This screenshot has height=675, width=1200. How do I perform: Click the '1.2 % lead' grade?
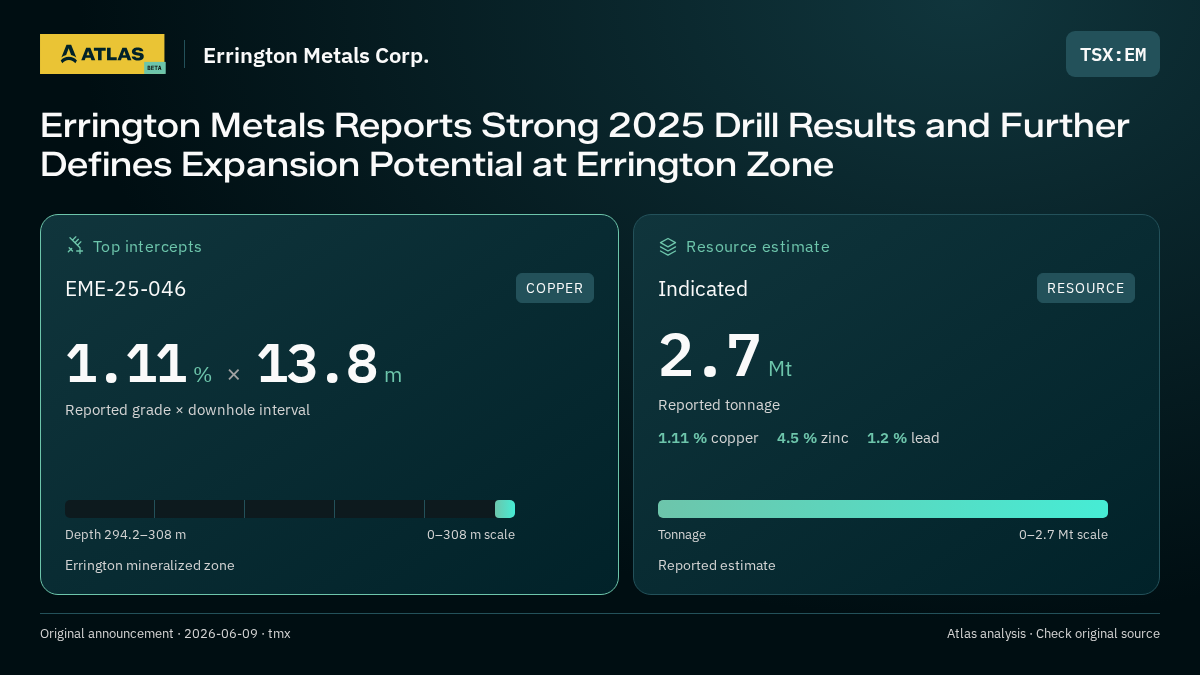[x=903, y=438]
